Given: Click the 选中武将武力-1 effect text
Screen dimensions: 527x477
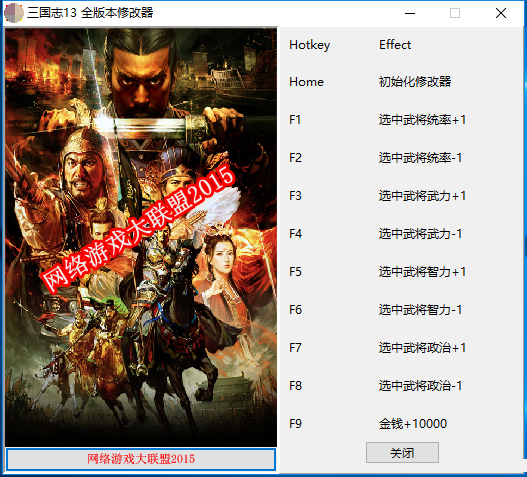Looking at the screenshot, I should coord(420,234).
